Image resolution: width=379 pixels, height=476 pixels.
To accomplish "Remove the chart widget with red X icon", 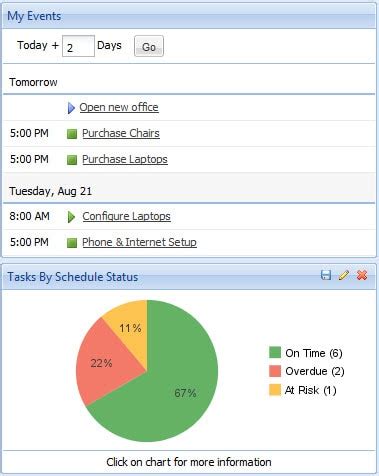I will (362, 275).
